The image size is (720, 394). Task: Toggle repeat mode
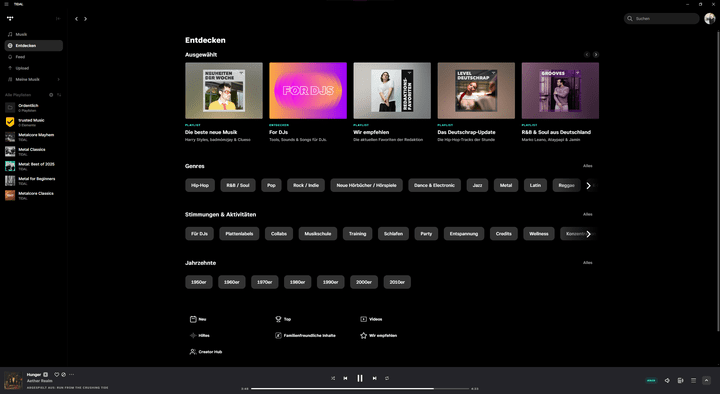pos(387,378)
